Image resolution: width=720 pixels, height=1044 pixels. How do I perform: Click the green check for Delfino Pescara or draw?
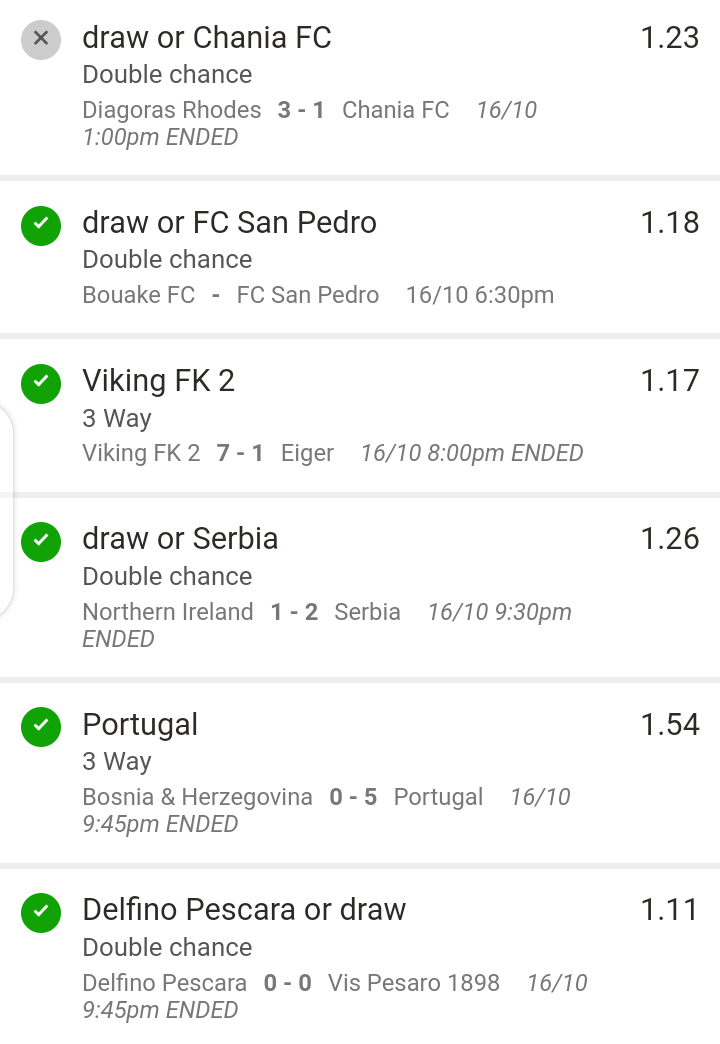pyautogui.click(x=41, y=911)
